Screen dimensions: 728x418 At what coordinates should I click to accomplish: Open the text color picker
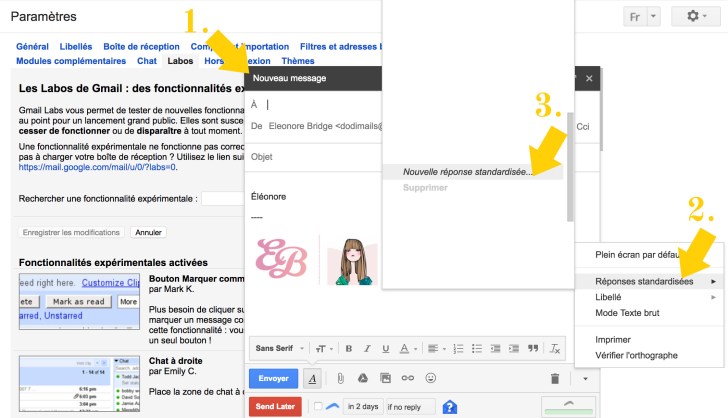point(407,348)
